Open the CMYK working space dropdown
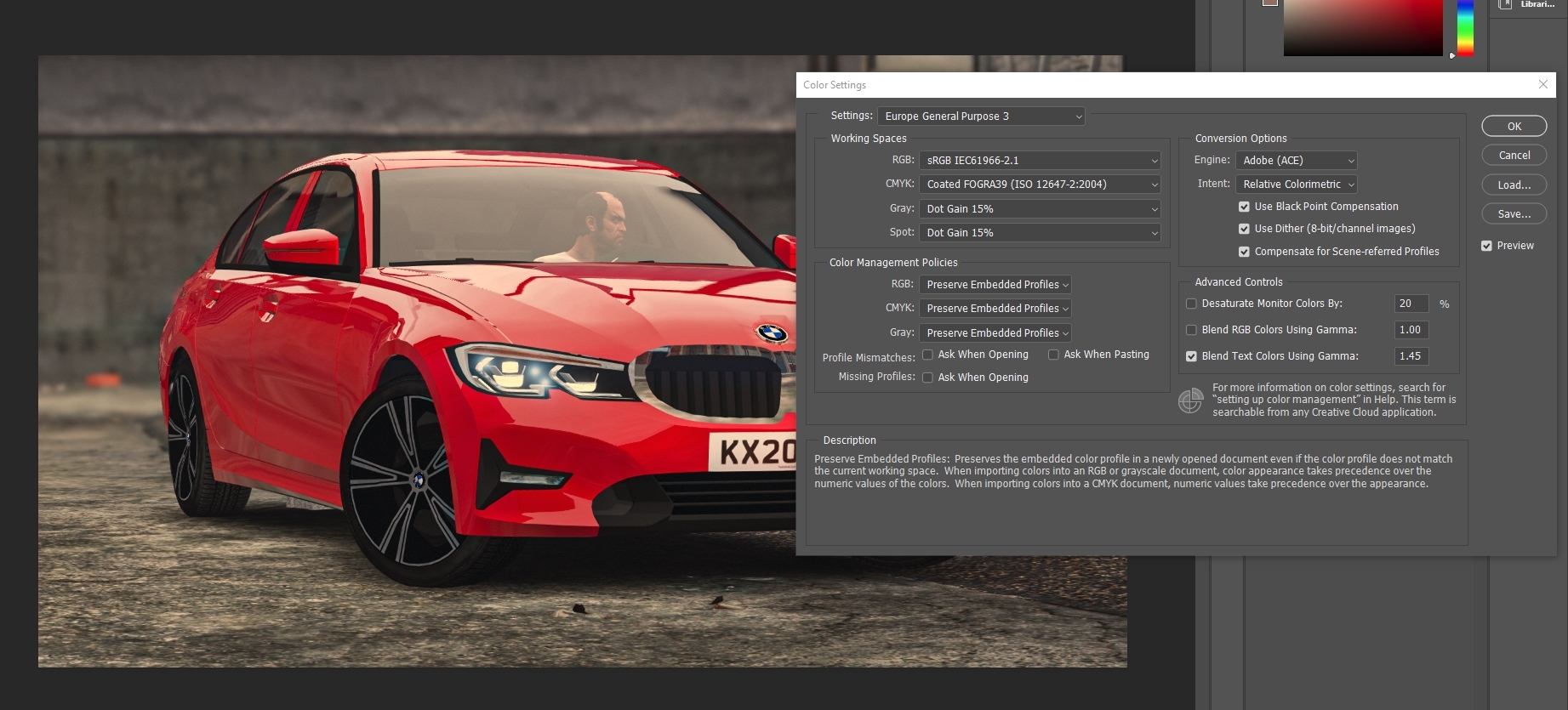Screen dimensions: 1568x710 (1040, 185)
